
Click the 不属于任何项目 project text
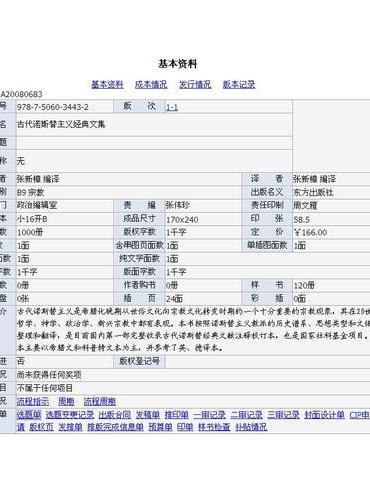tap(45, 388)
